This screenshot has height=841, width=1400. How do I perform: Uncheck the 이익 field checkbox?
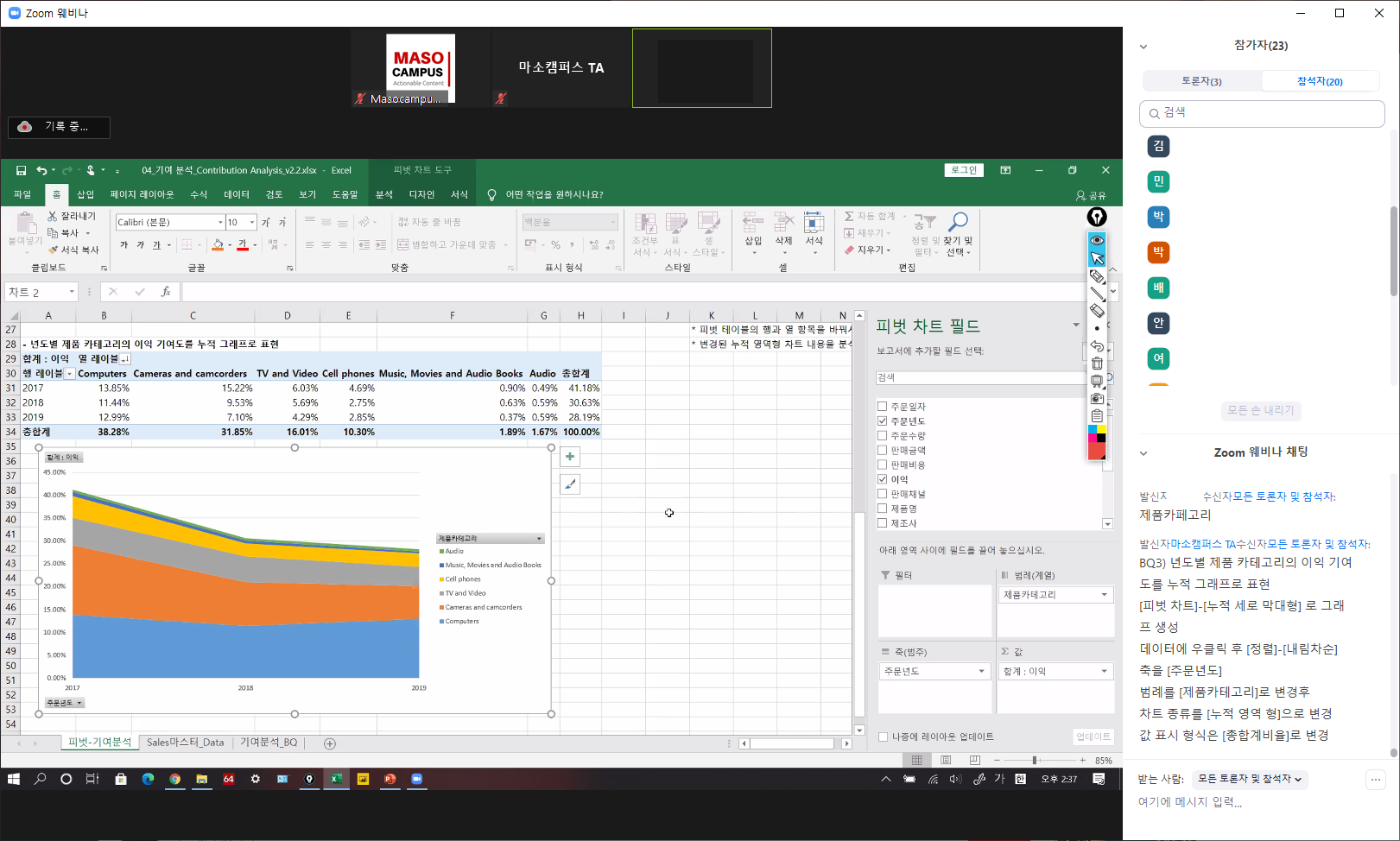point(883,479)
